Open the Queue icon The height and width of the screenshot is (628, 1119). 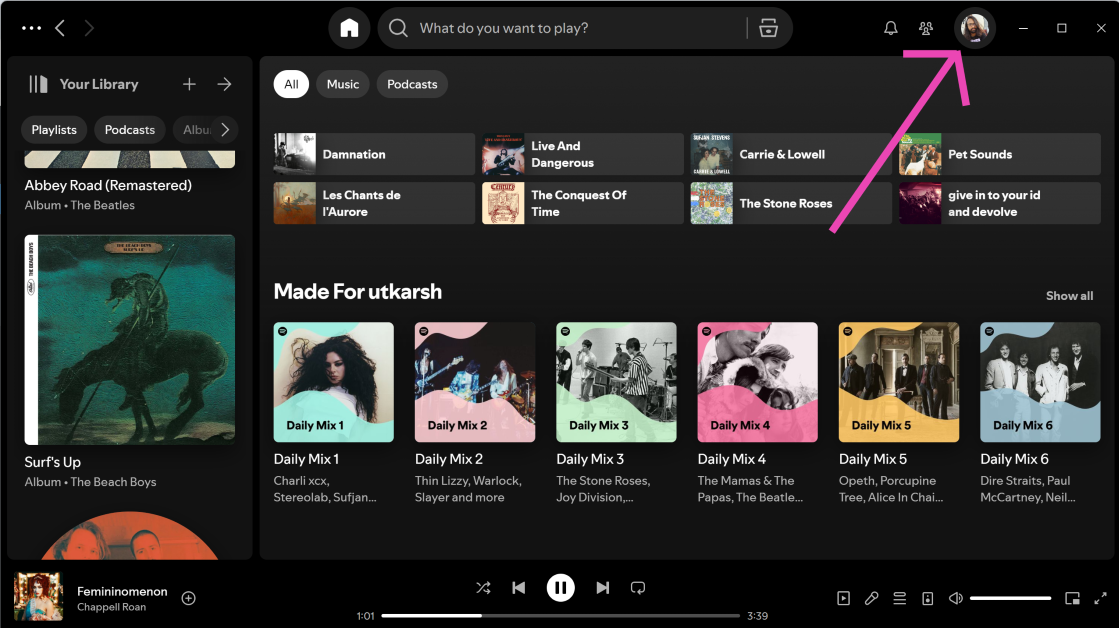tap(899, 598)
